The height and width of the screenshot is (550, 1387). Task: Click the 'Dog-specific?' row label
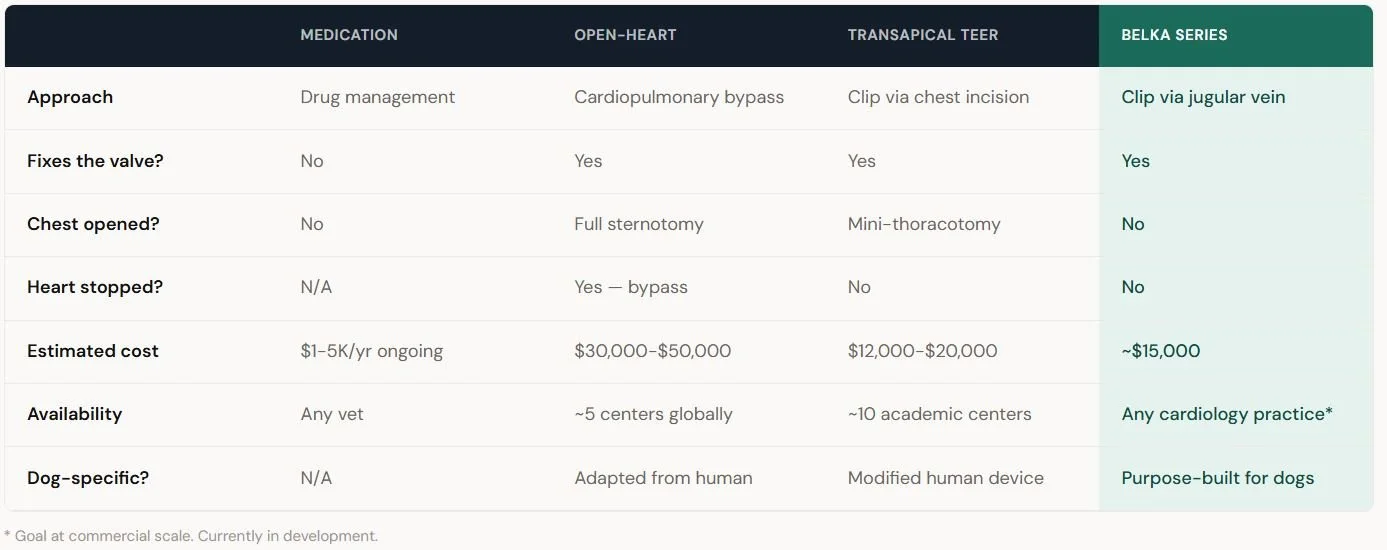pos(88,478)
